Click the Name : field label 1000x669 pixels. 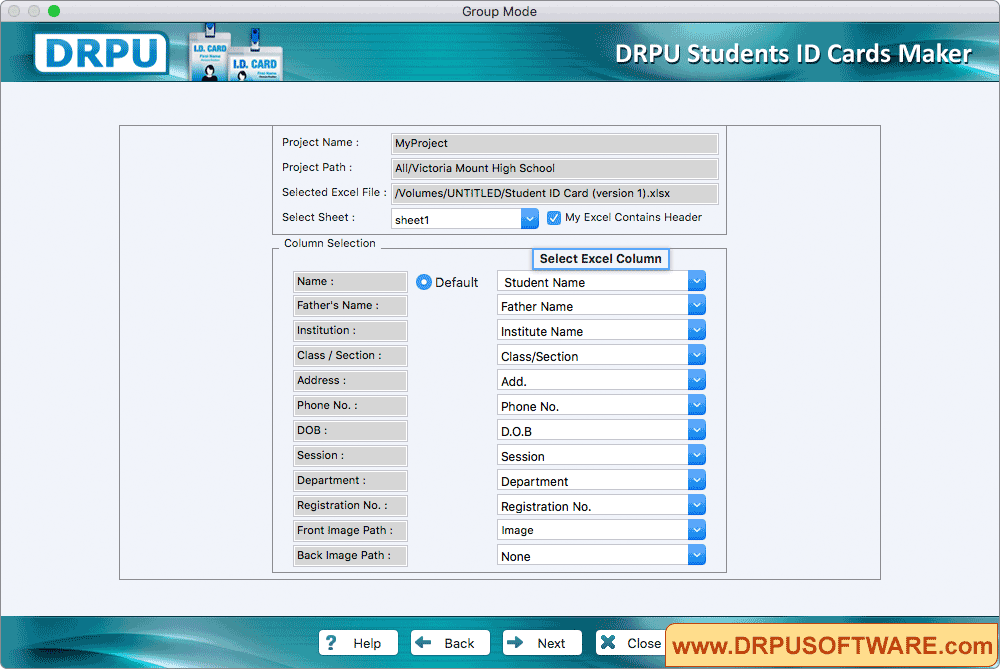click(x=350, y=281)
